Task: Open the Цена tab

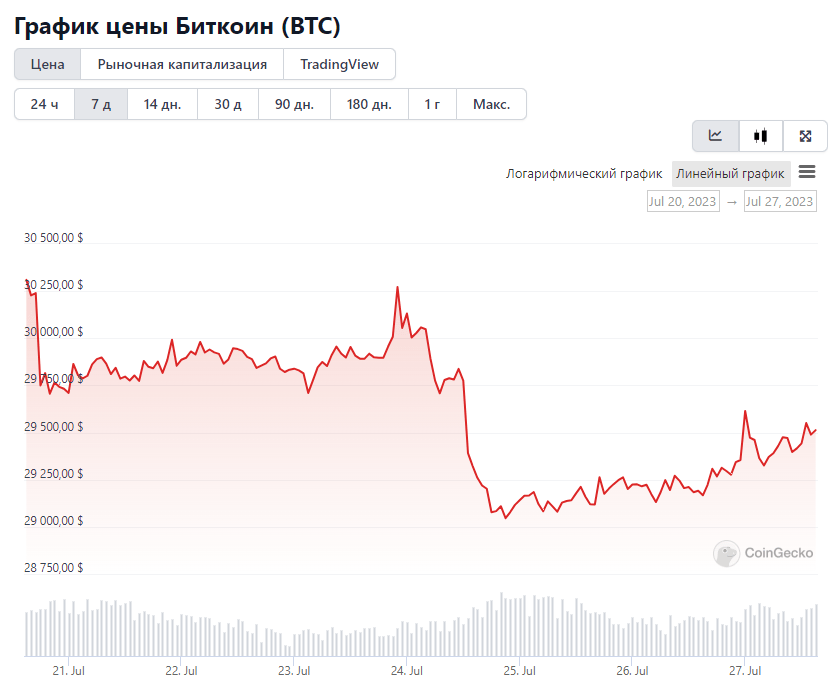Action: coord(48,64)
